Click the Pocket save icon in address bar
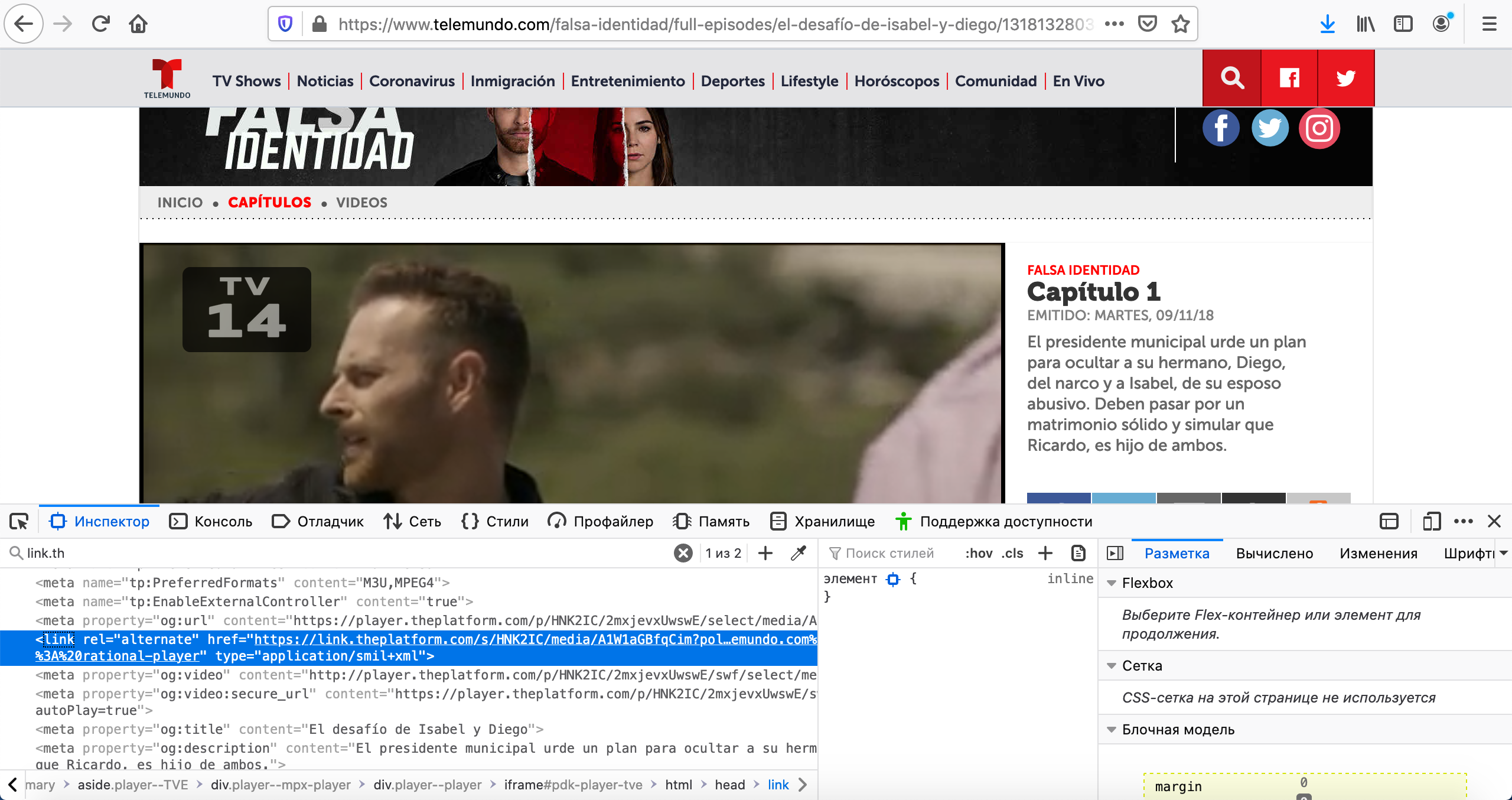 coord(1147,24)
